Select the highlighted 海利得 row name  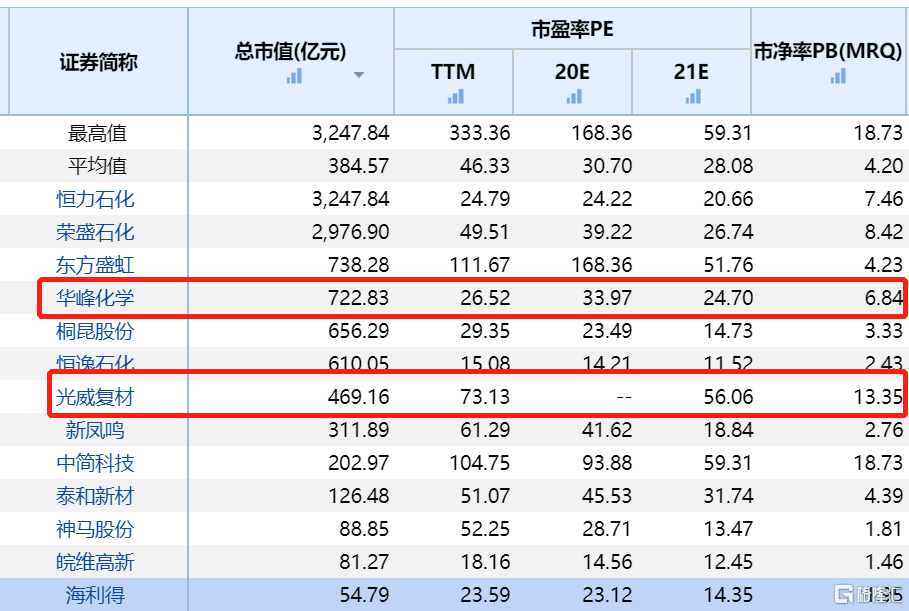point(95,595)
